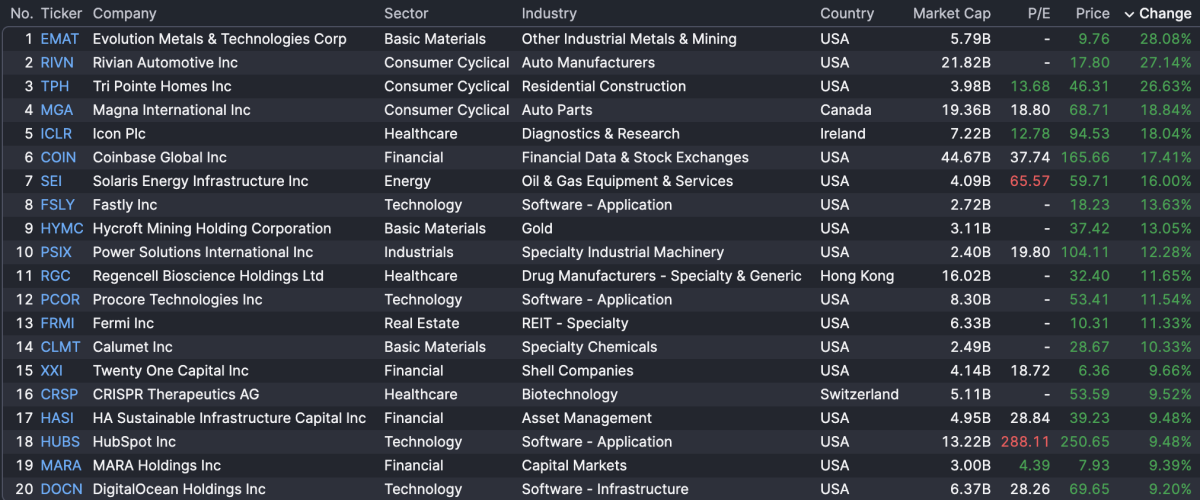1200x500 pixels.
Task: Select the CRSP ticker link
Action: point(59,395)
